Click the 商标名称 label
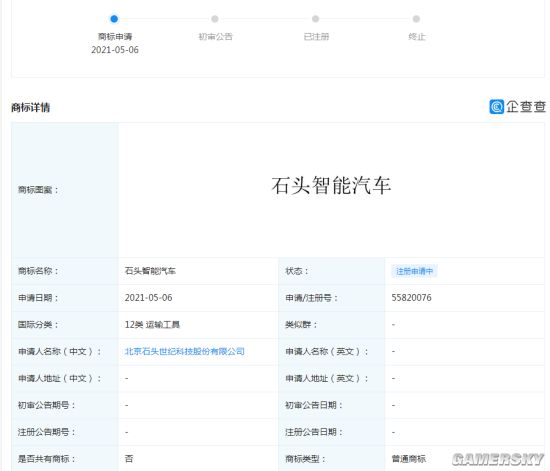This screenshot has height=471, width=550. pos(38,271)
